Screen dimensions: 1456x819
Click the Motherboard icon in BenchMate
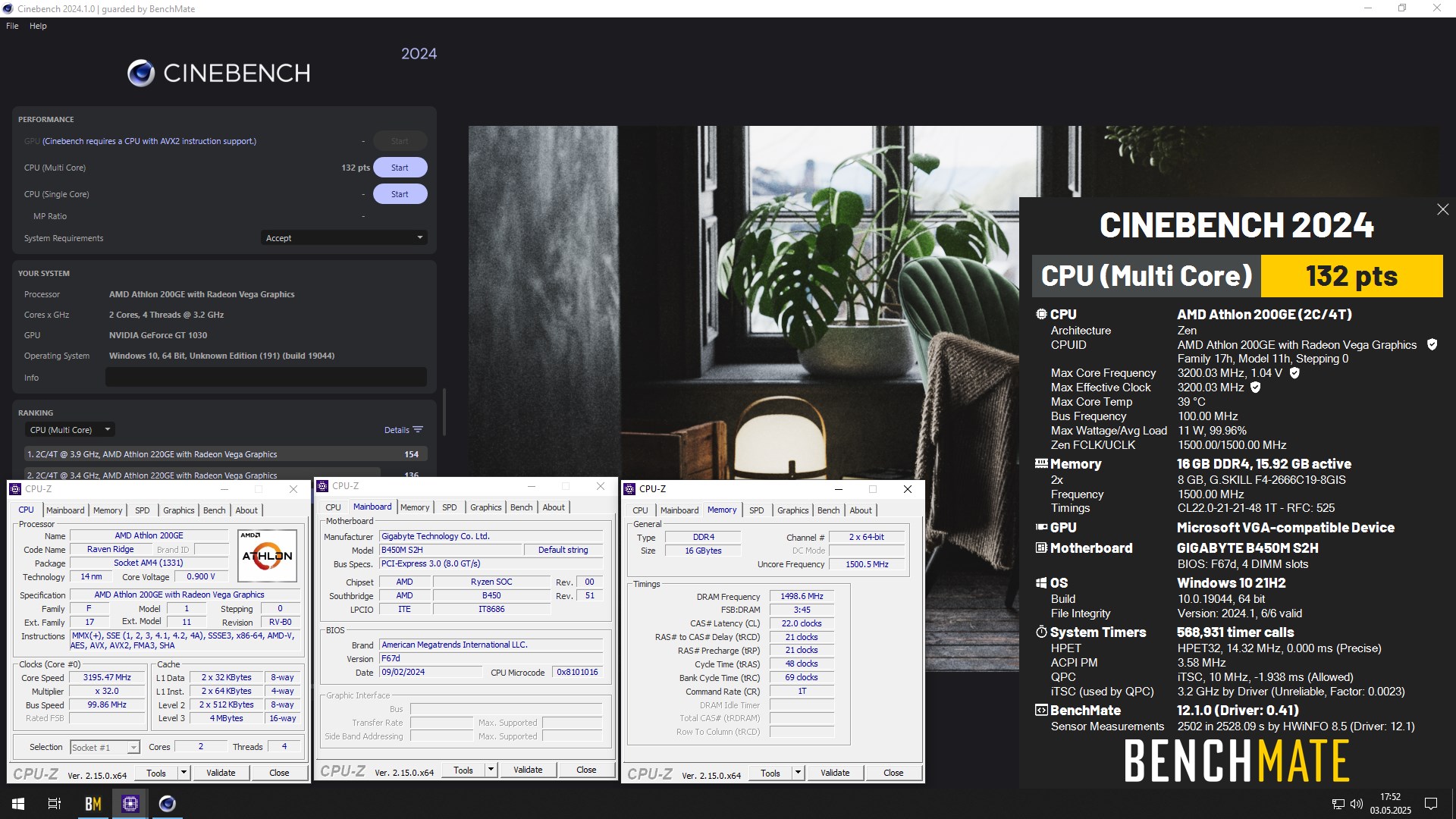(x=1041, y=548)
